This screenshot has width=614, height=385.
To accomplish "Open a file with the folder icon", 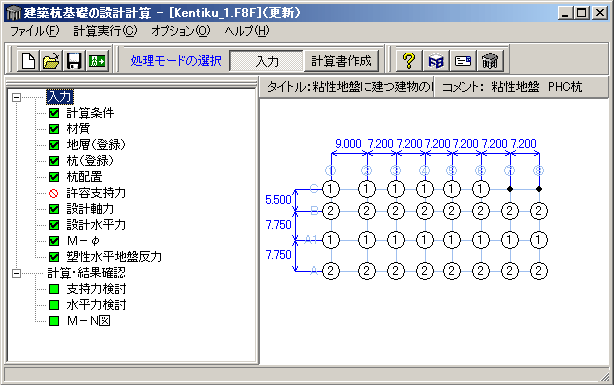I will pos(51,61).
